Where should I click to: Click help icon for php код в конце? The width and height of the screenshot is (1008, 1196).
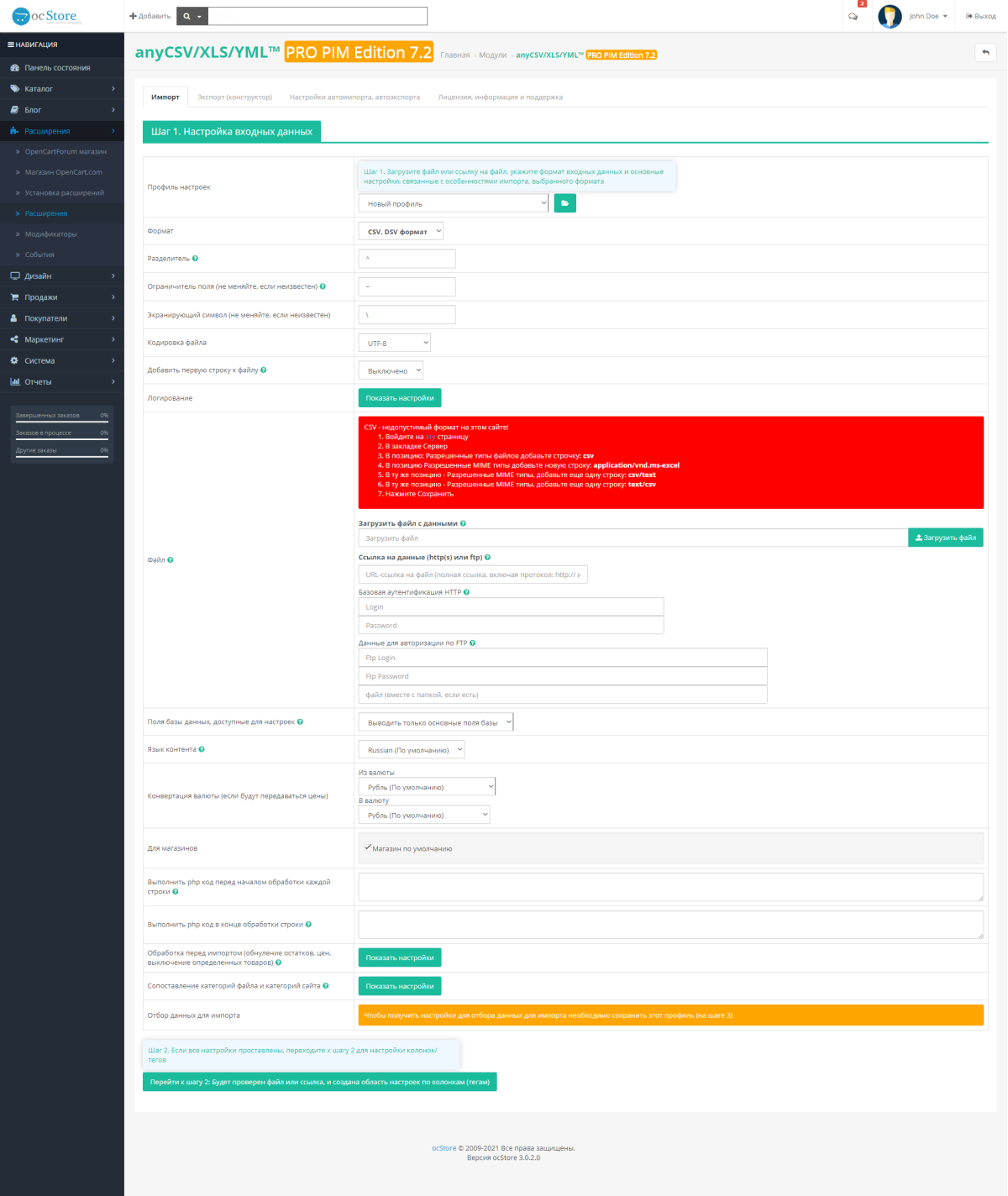308,925
